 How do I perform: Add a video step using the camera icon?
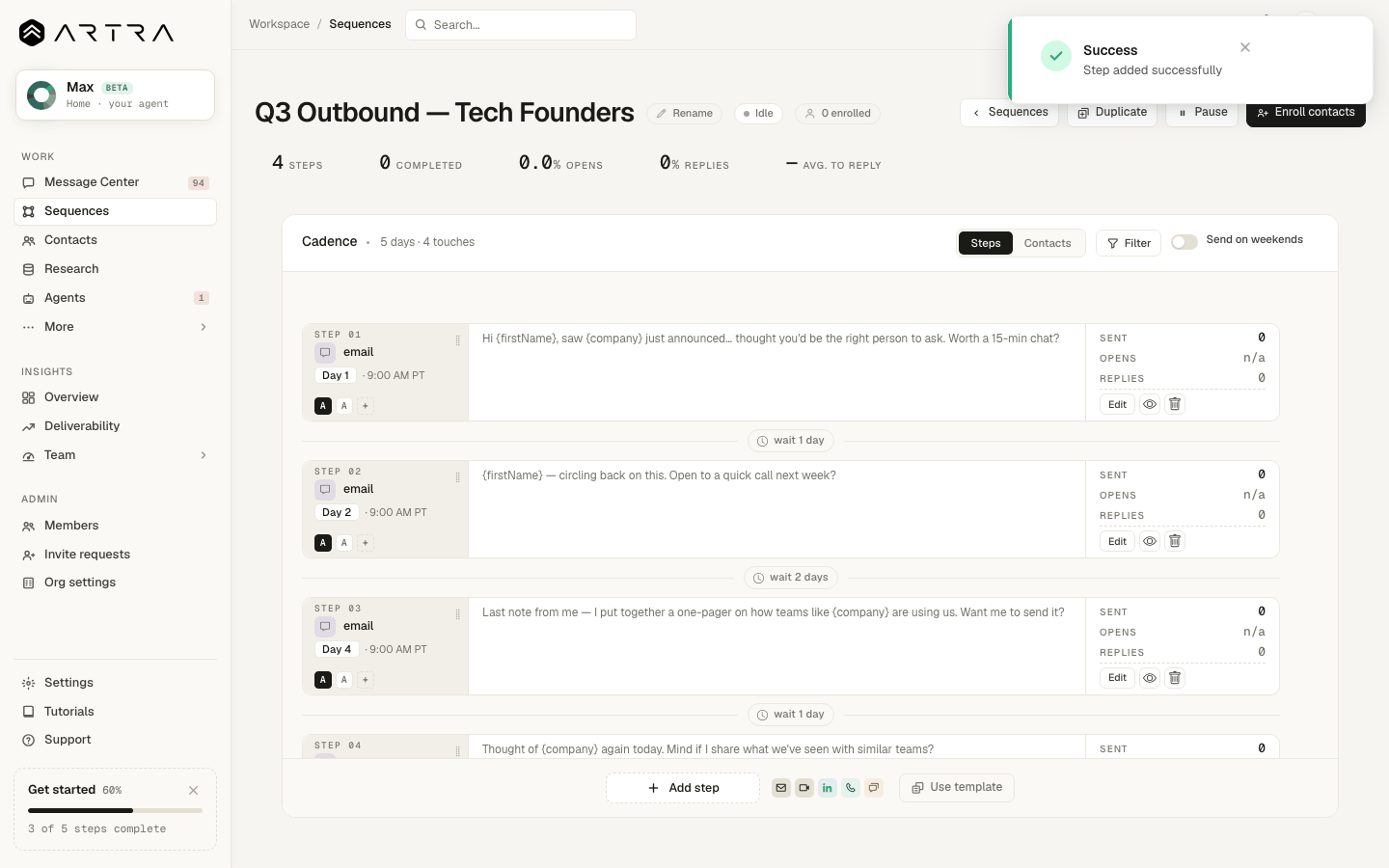pyautogui.click(x=804, y=788)
